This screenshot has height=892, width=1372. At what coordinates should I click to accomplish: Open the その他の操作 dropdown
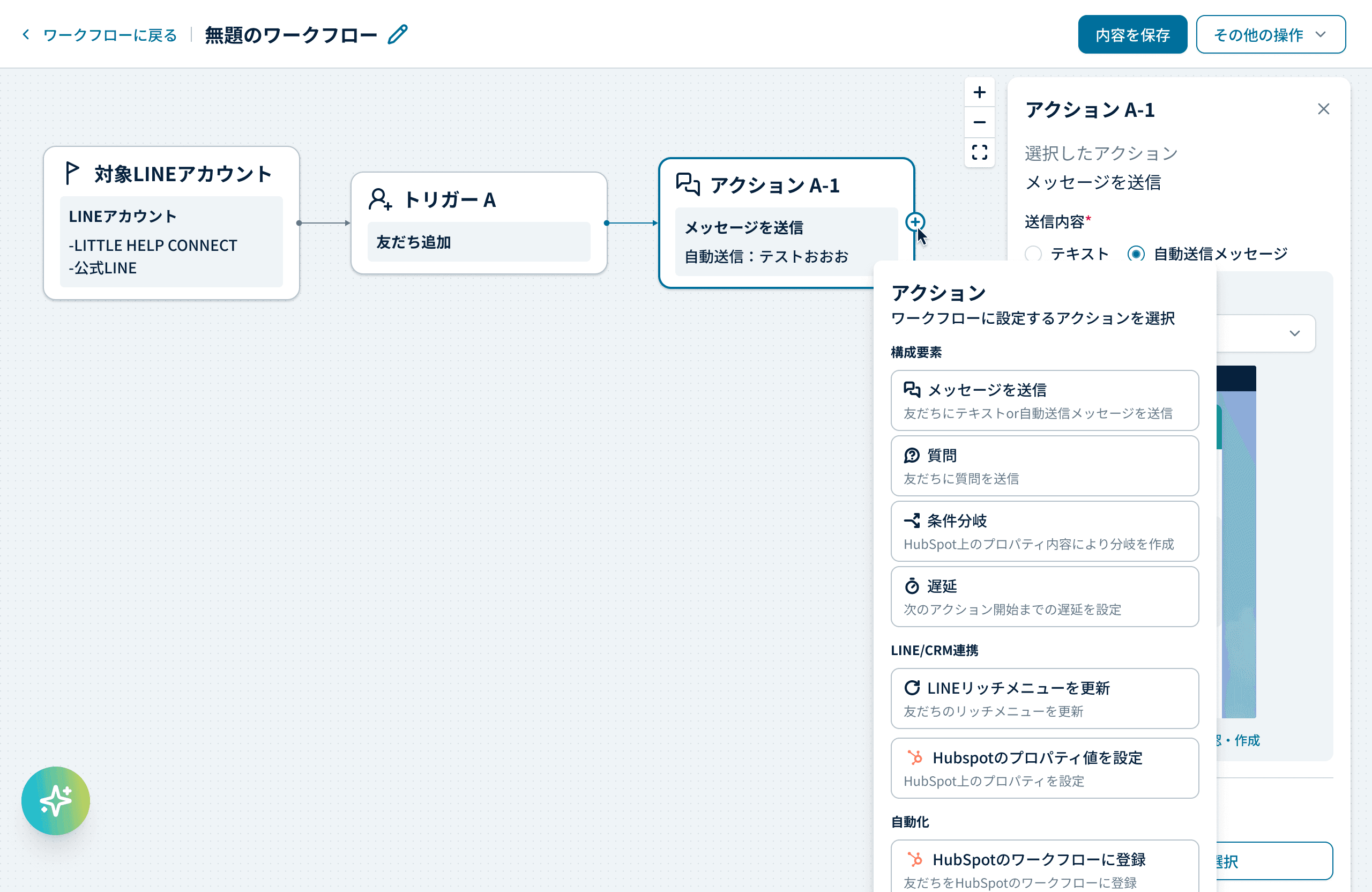click(1270, 35)
